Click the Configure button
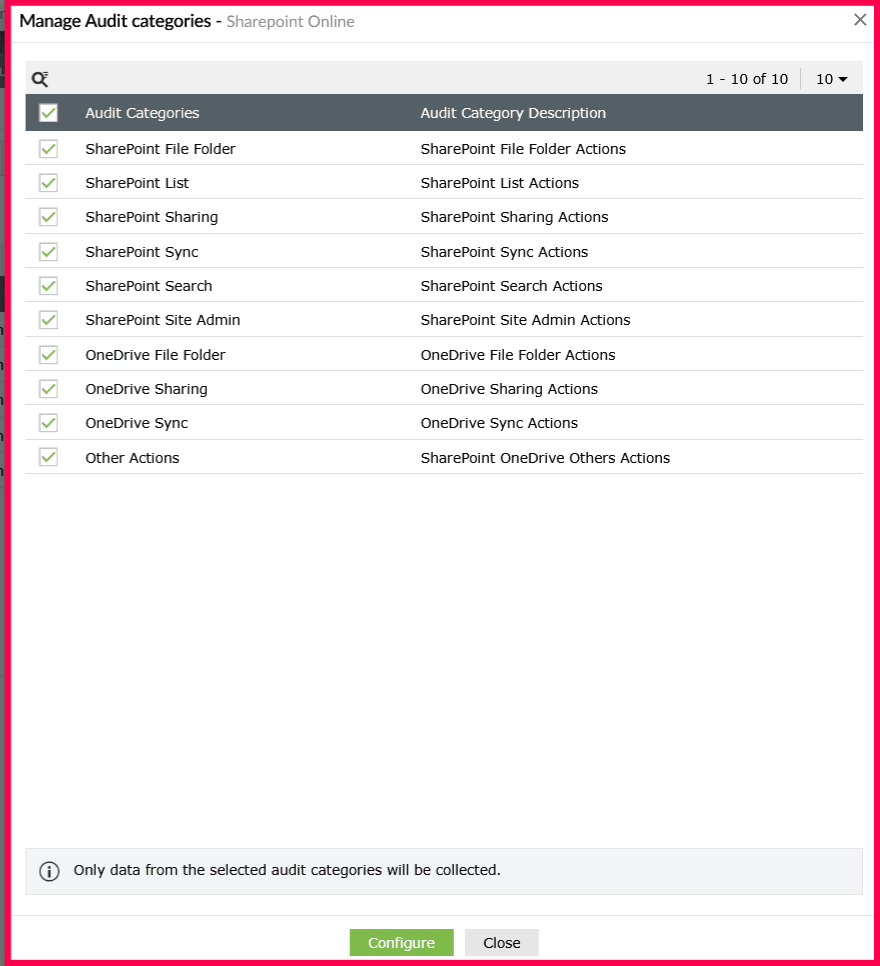The image size is (880, 966). click(x=401, y=943)
